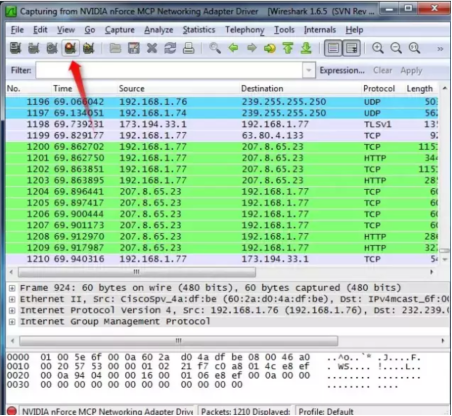Open the Internals menu
The image size is (452, 416).
click(x=320, y=30)
